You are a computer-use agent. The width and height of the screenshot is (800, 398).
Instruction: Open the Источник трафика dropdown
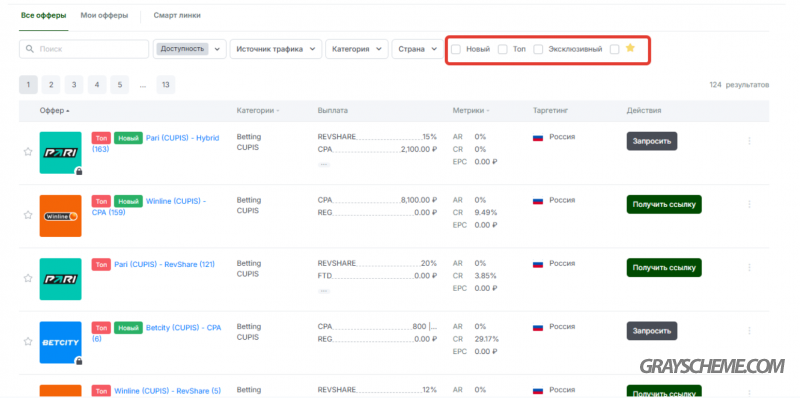(276, 49)
